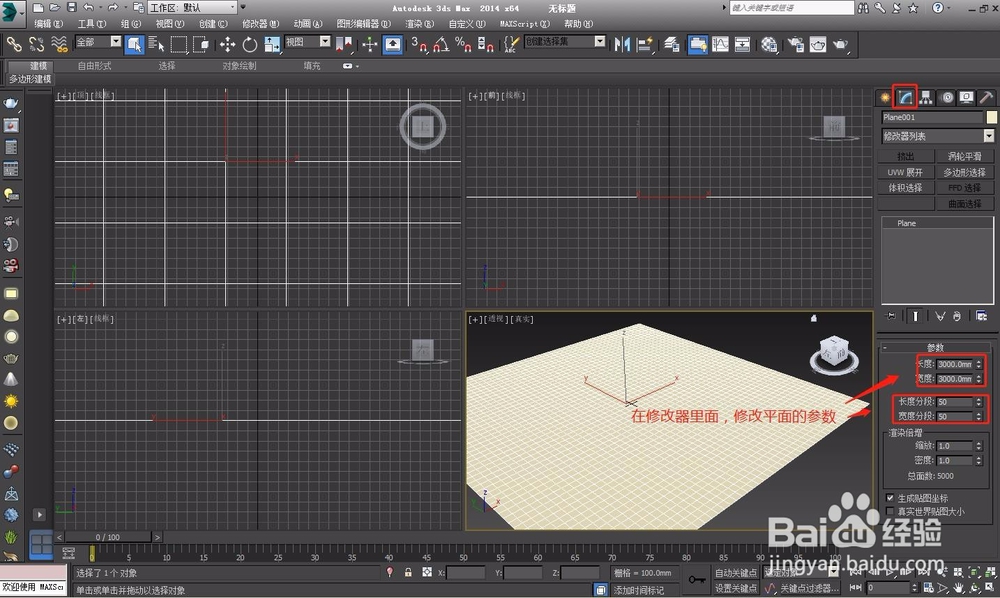
Task: Toggle the Angle Snap button
Action: pyautogui.click(x=441, y=44)
